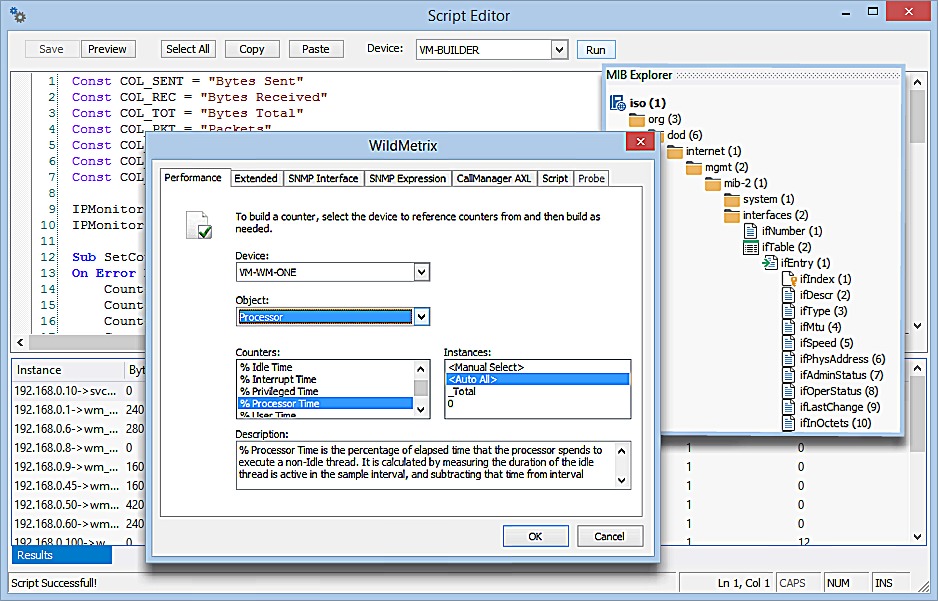Click the ifOperStatus (8) document icon

pyautogui.click(x=789, y=391)
